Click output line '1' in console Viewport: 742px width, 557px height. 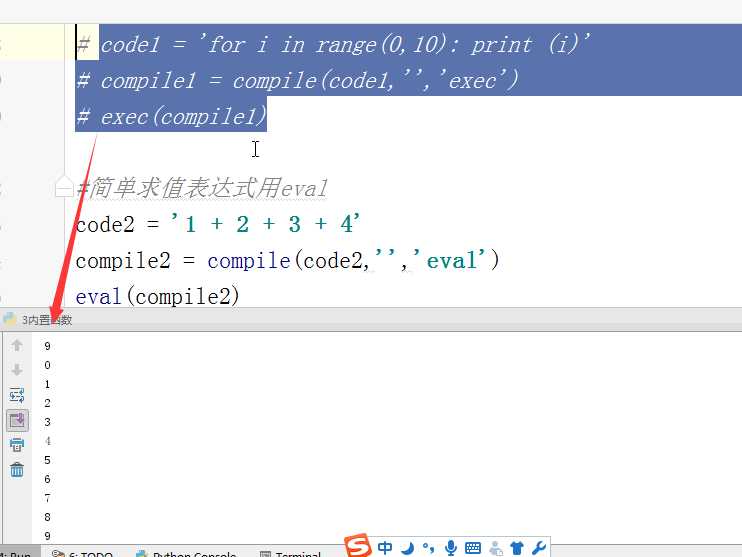click(x=47, y=384)
